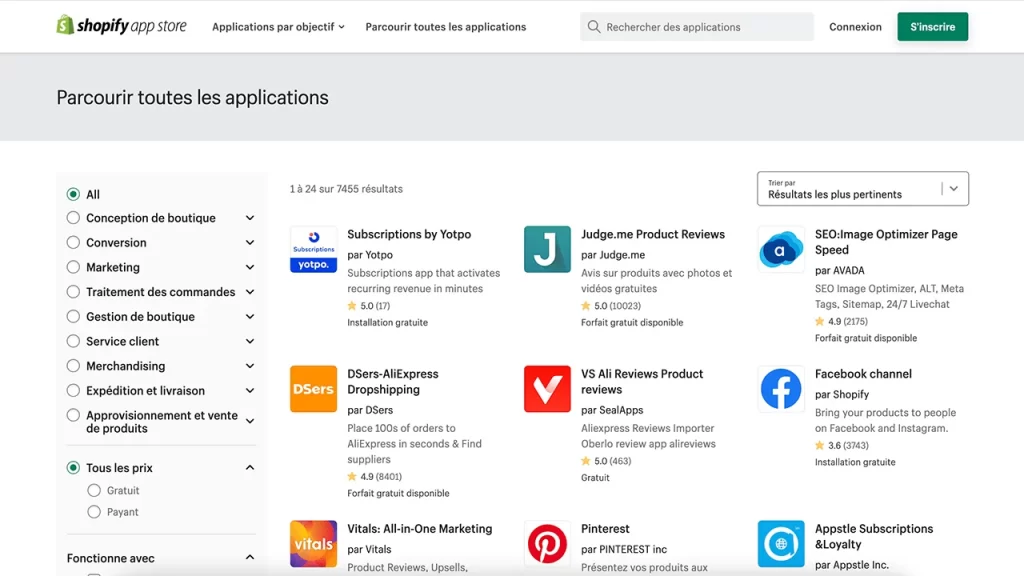This screenshot has height=576, width=1024.
Task: Click star rating of VS Ali Reviews
Action: click(606, 461)
